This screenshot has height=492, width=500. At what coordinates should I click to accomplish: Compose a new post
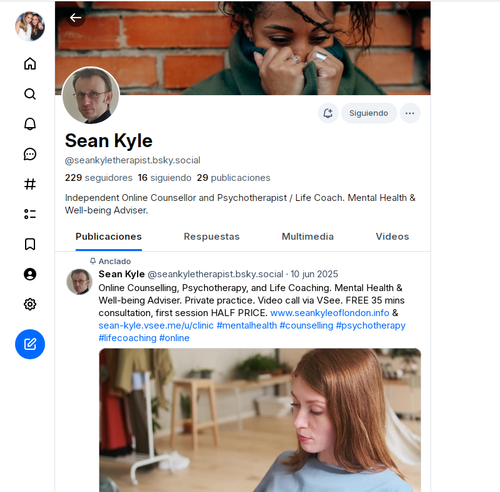30,344
